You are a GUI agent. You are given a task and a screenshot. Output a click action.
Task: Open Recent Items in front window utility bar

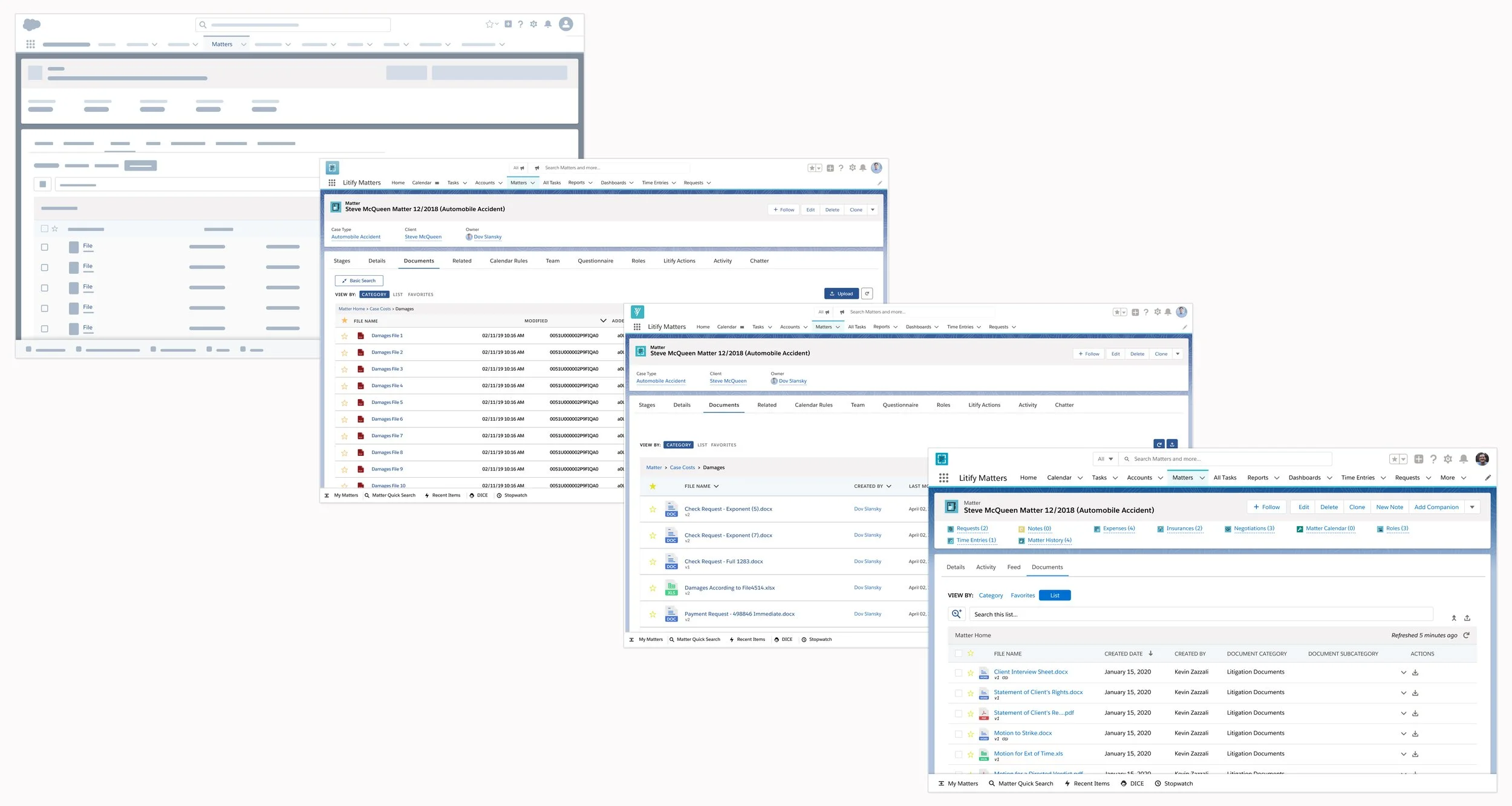click(x=1087, y=784)
